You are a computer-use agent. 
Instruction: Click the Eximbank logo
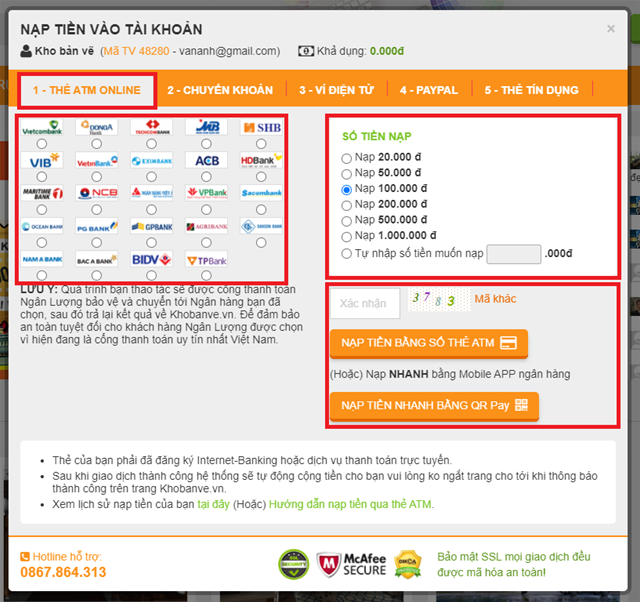(151, 160)
